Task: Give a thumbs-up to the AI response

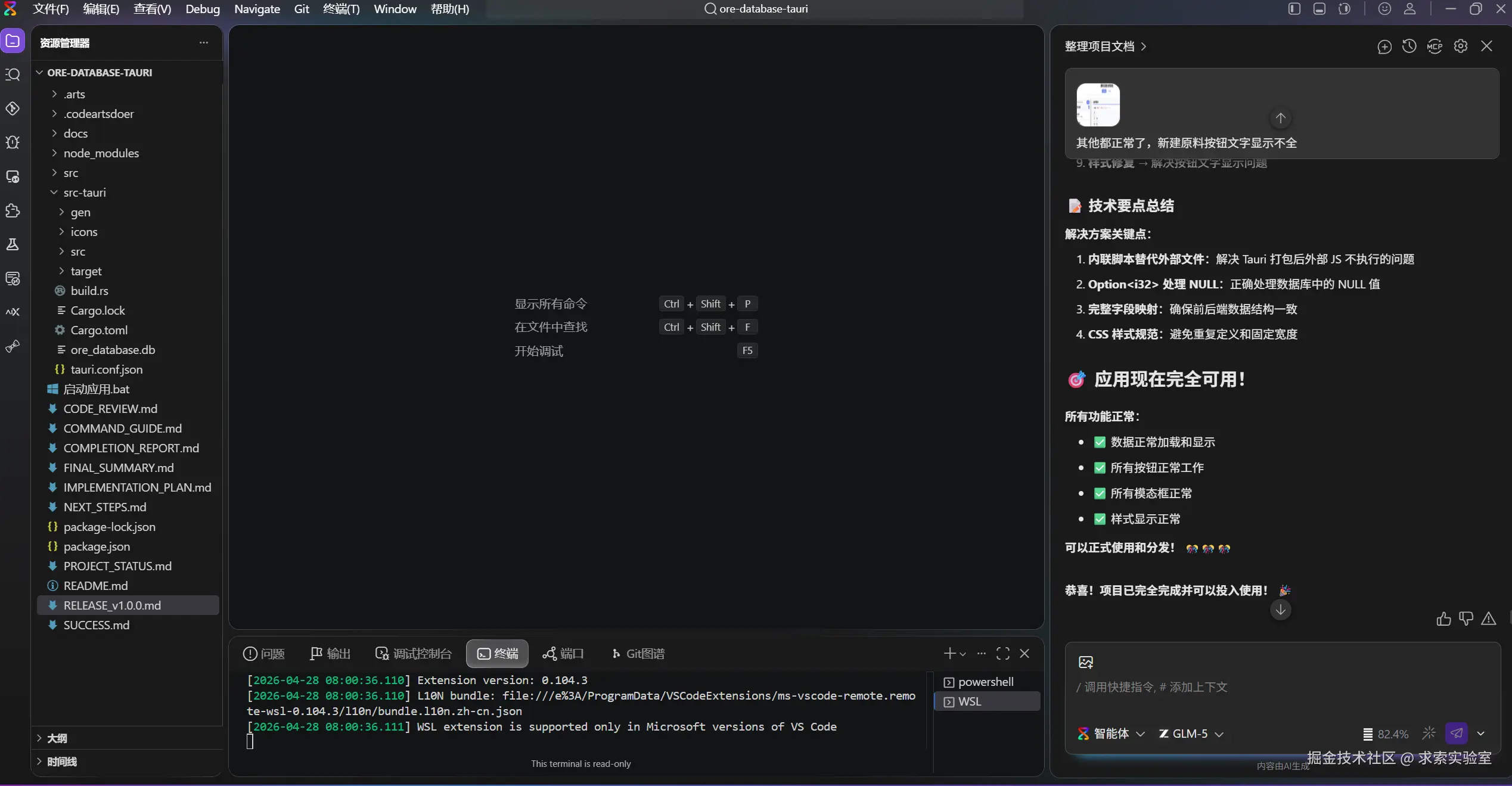Action: click(x=1443, y=619)
